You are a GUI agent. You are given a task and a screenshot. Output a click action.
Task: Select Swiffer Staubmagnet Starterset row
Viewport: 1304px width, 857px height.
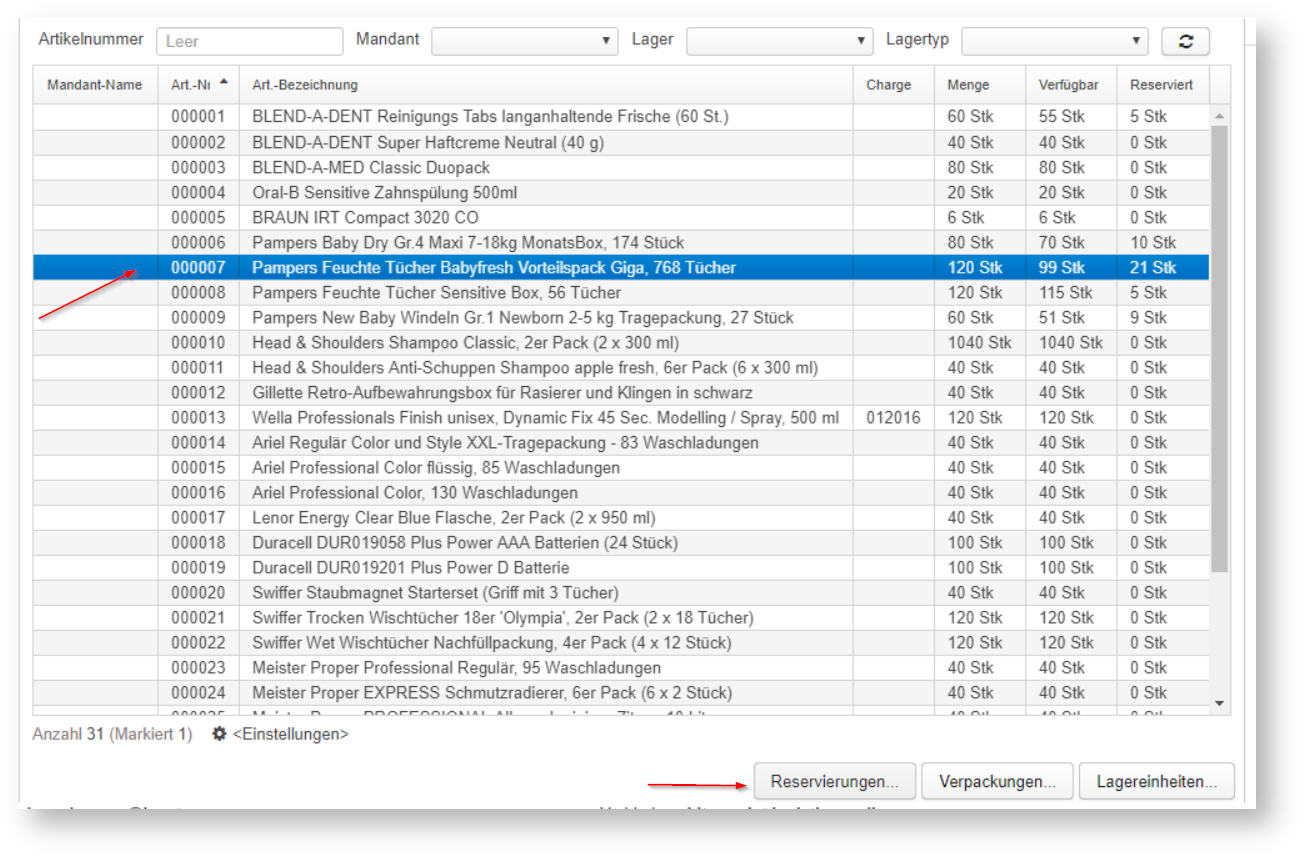tap(621, 592)
